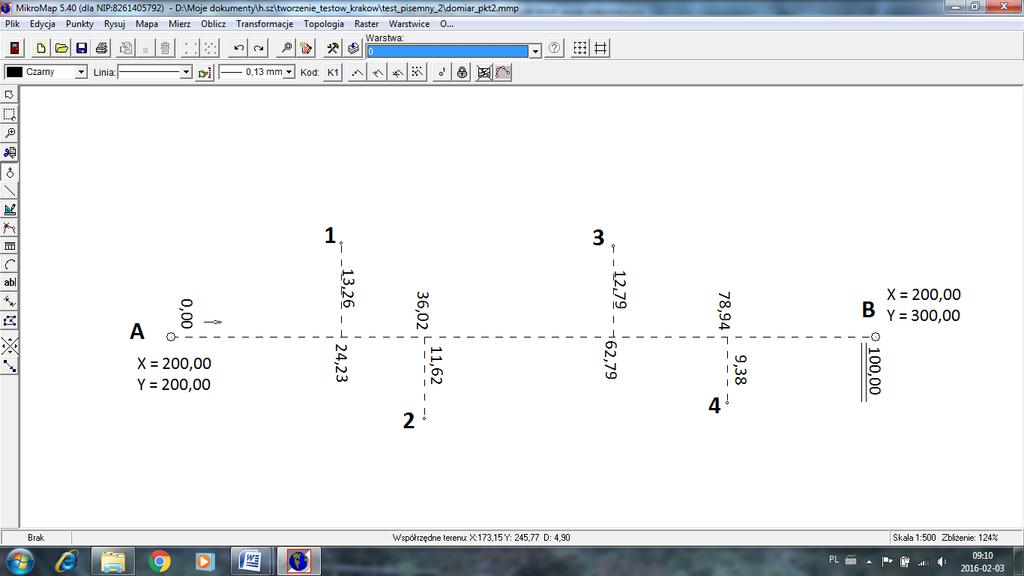Open the Plik menu
The height and width of the screenshot is (576, 1024).
12,24
